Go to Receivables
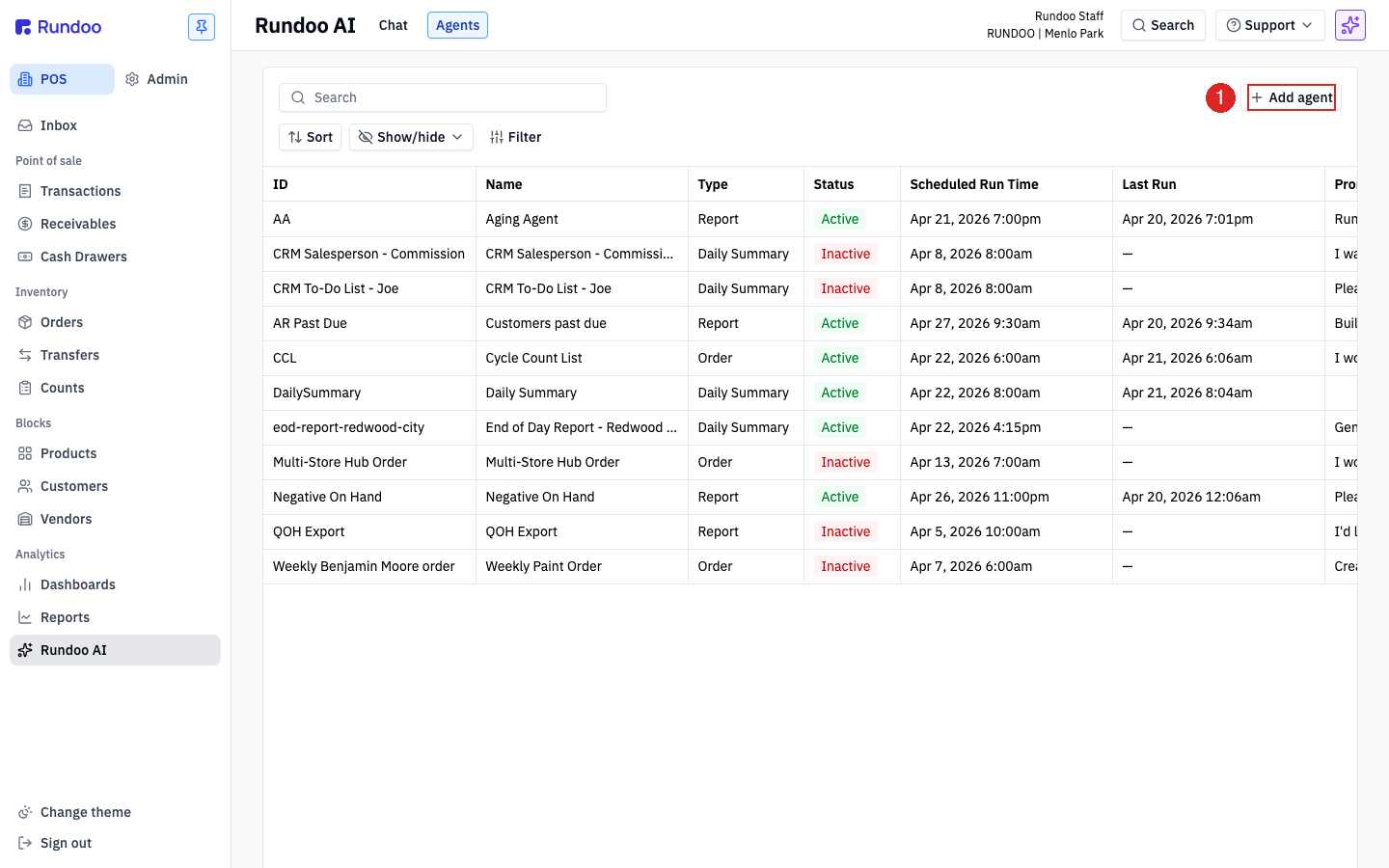This screenshot has width=1389, height=868. click(116, 224)
